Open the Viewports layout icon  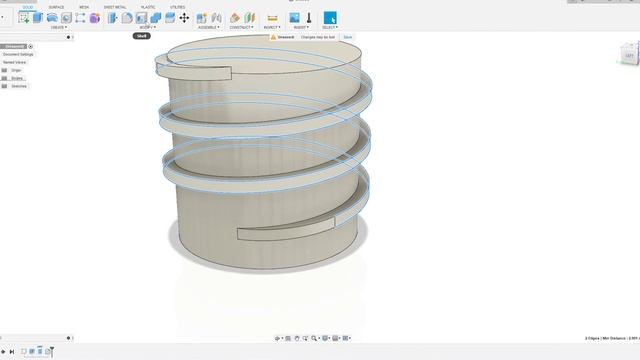click(345, 338)
